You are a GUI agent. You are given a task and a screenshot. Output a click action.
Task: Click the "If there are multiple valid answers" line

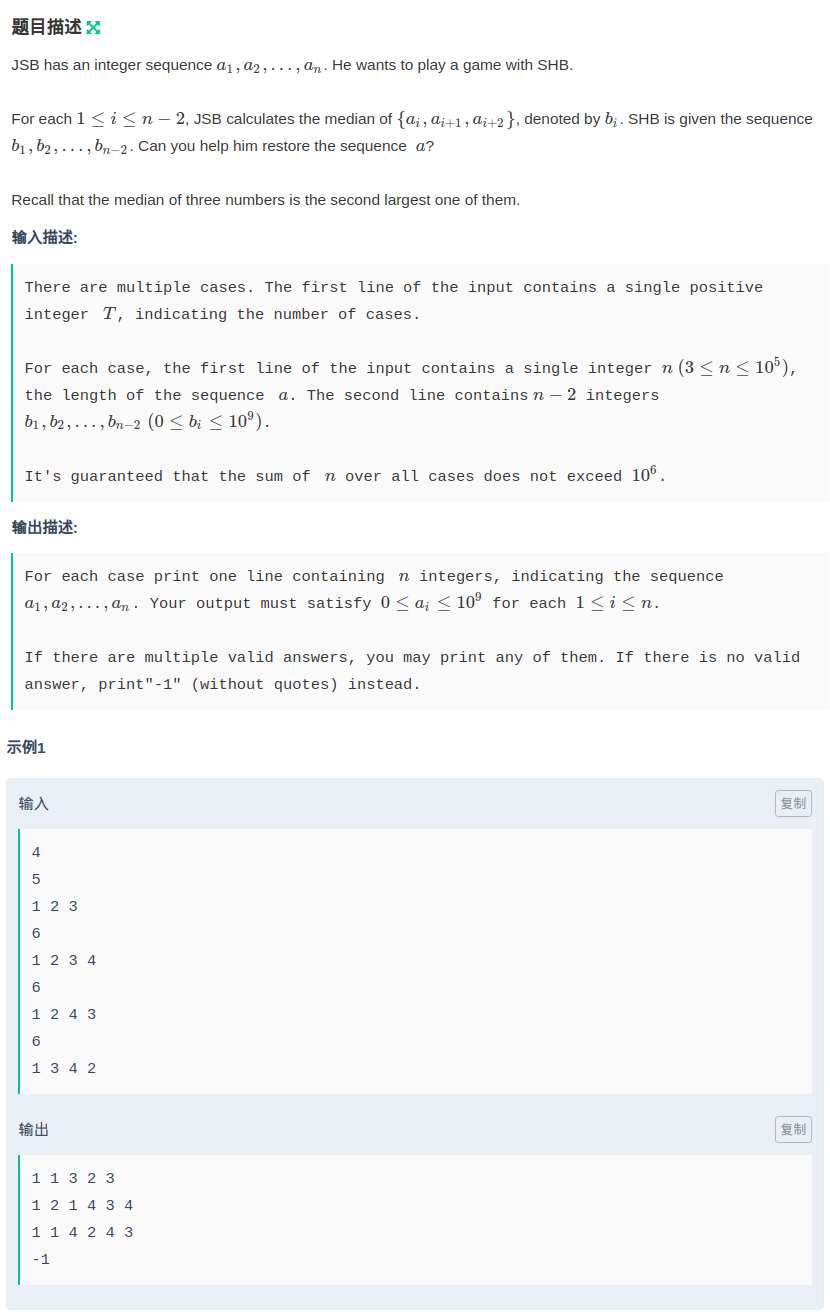point(411,658)
